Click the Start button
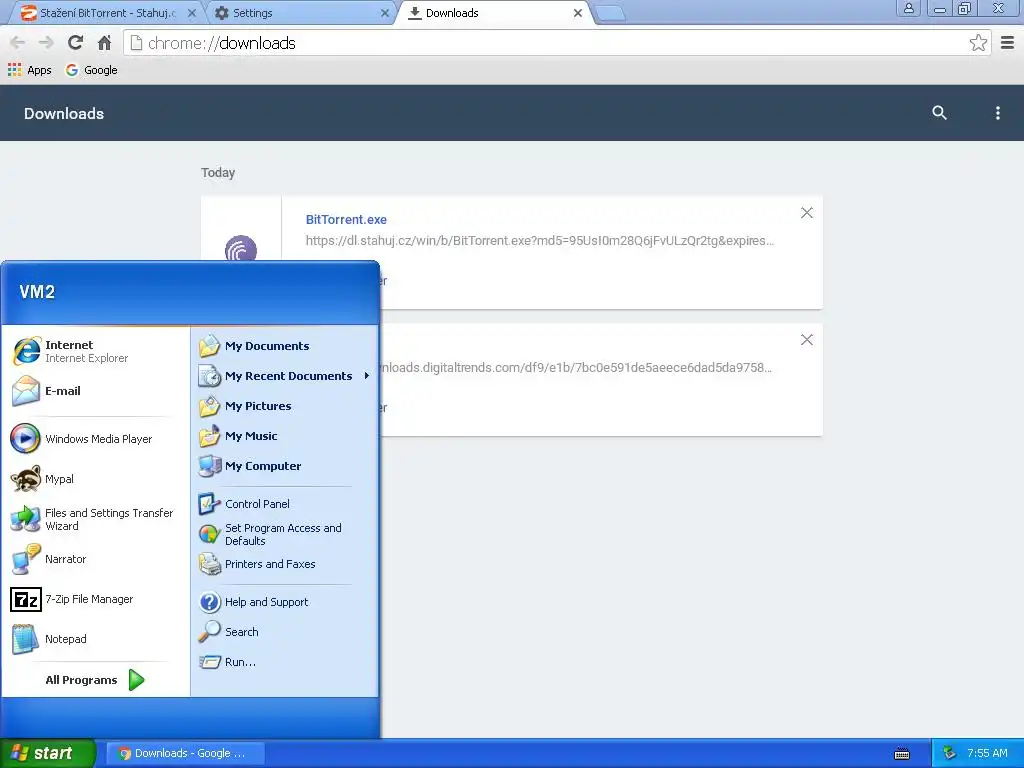This screenshot has height=768, width=1024. point(47,753)
